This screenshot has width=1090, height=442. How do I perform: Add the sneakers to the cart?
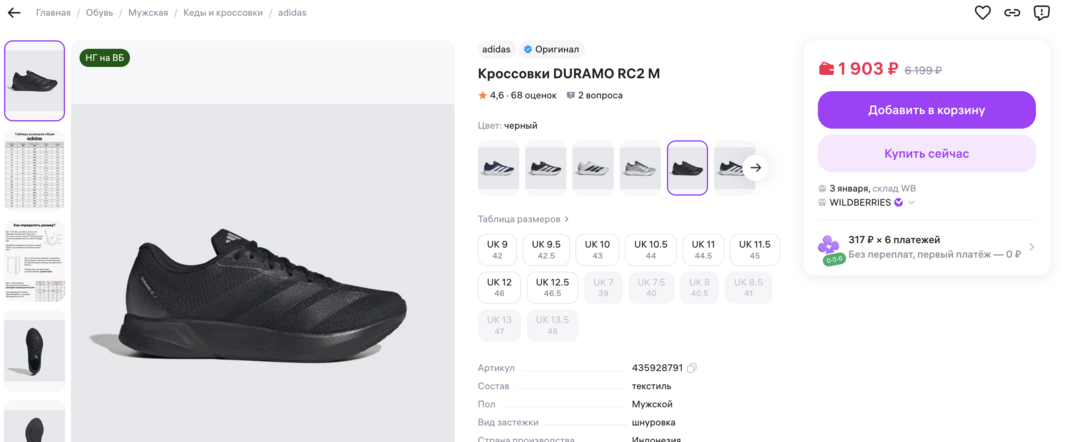click(x=926, y=110)
